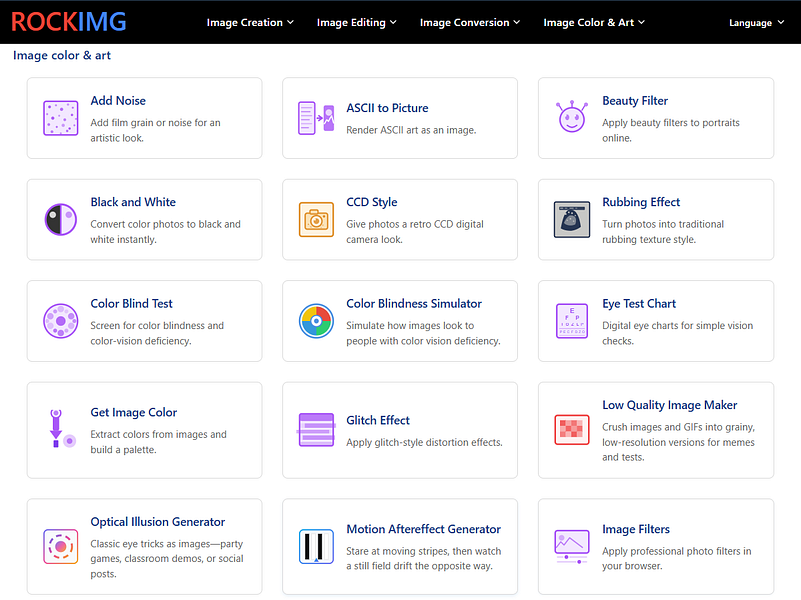Open the Motion Aftereffect Generator title
This screenshot has height=600, width=801.
[x=423, y=529]
